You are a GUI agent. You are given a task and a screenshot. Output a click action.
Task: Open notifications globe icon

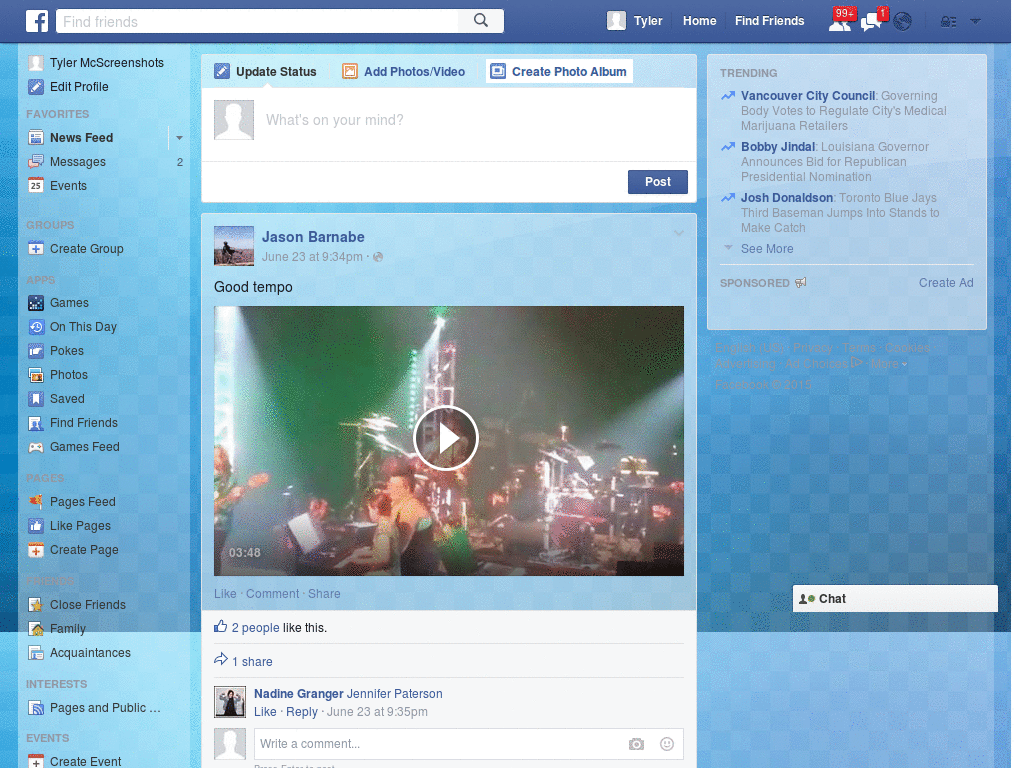click(x=903, y=22)
